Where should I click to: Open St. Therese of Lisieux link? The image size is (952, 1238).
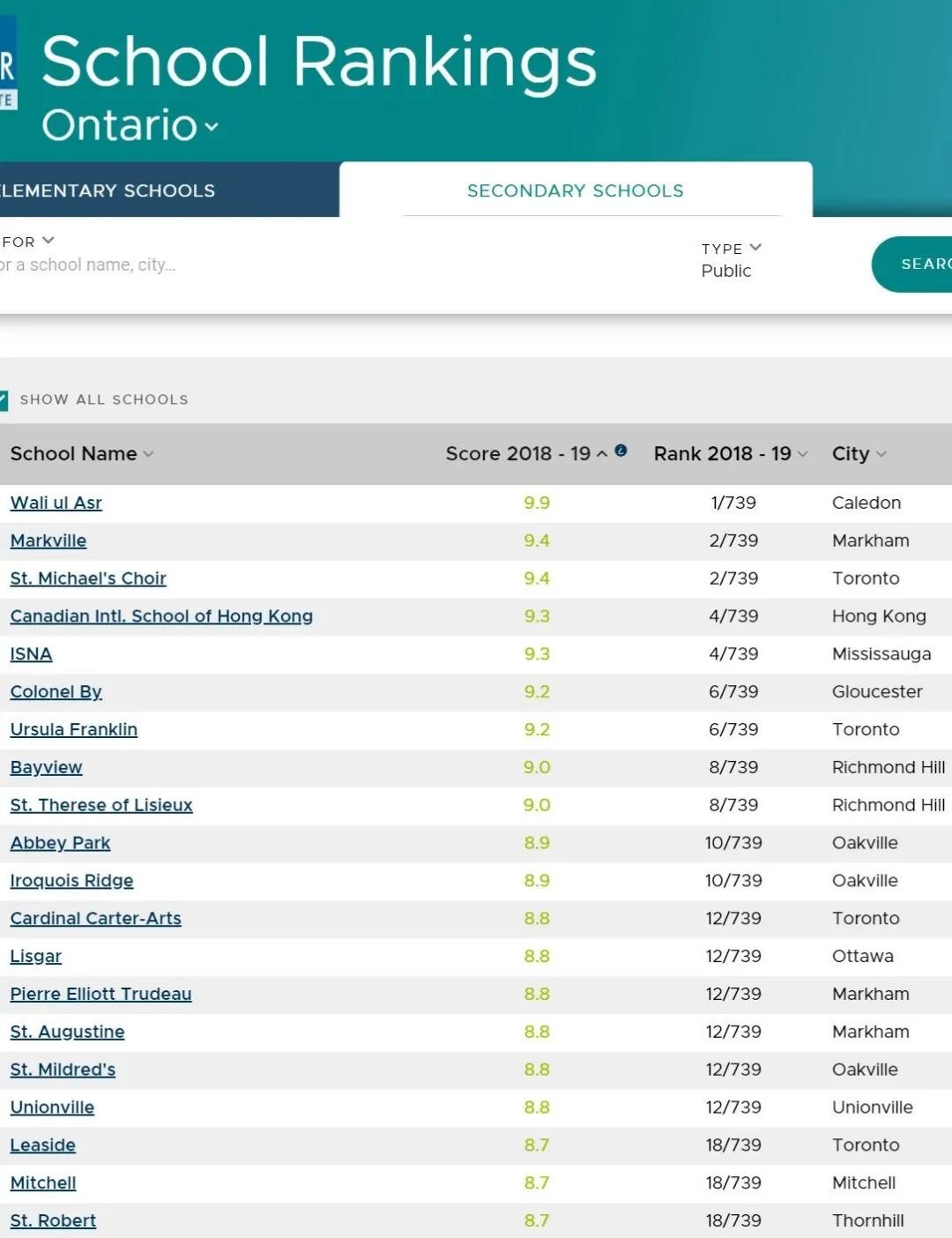[101, 805]
